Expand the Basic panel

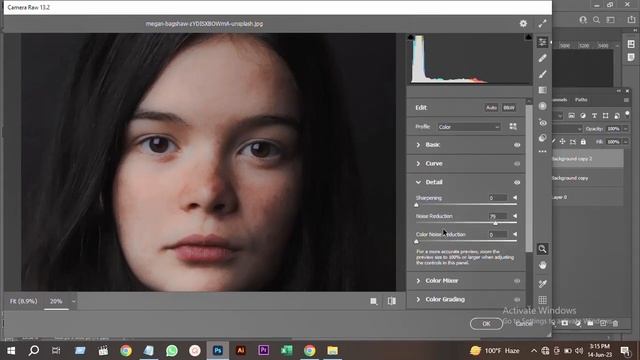(x=418, y=145)
